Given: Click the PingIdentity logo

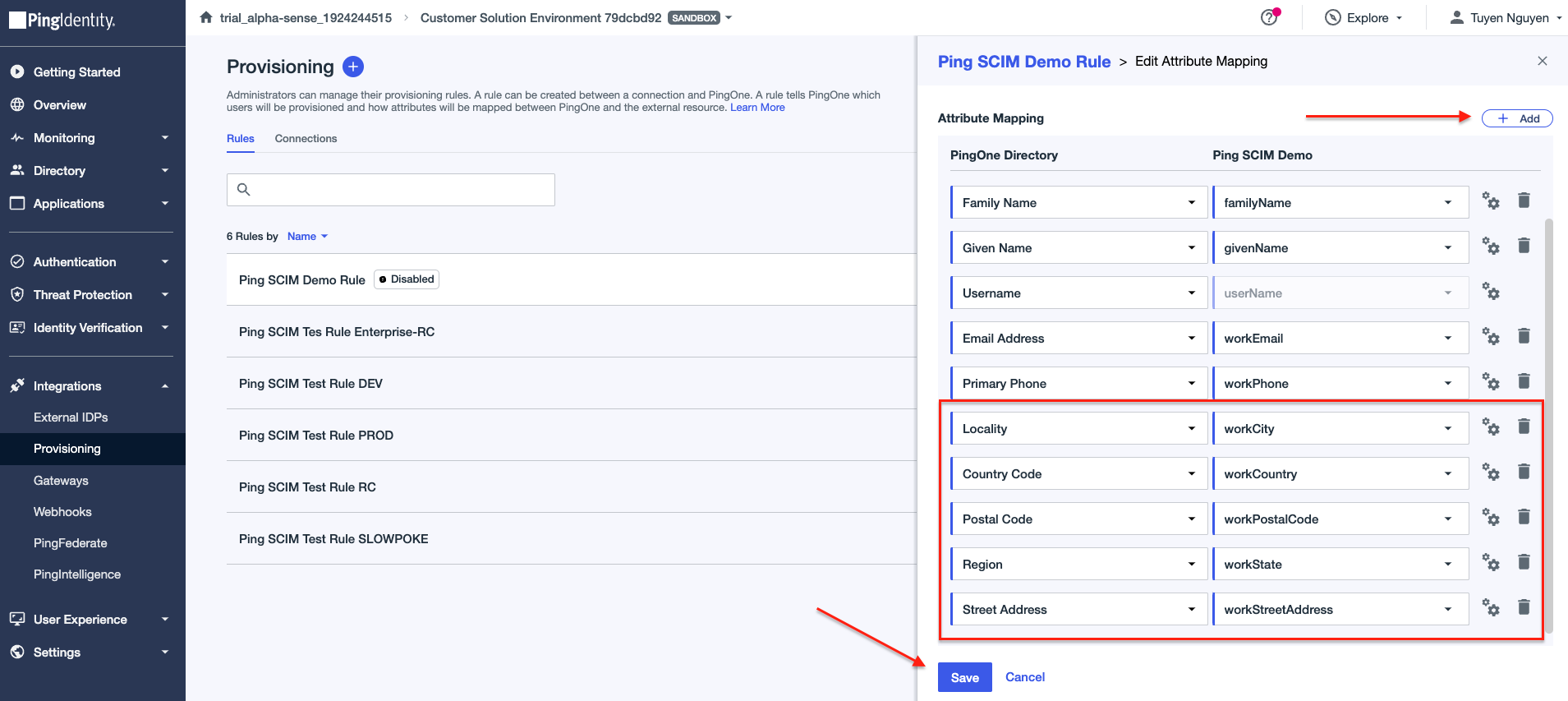Looking at the screenshot, I should [x=62, y=21].
